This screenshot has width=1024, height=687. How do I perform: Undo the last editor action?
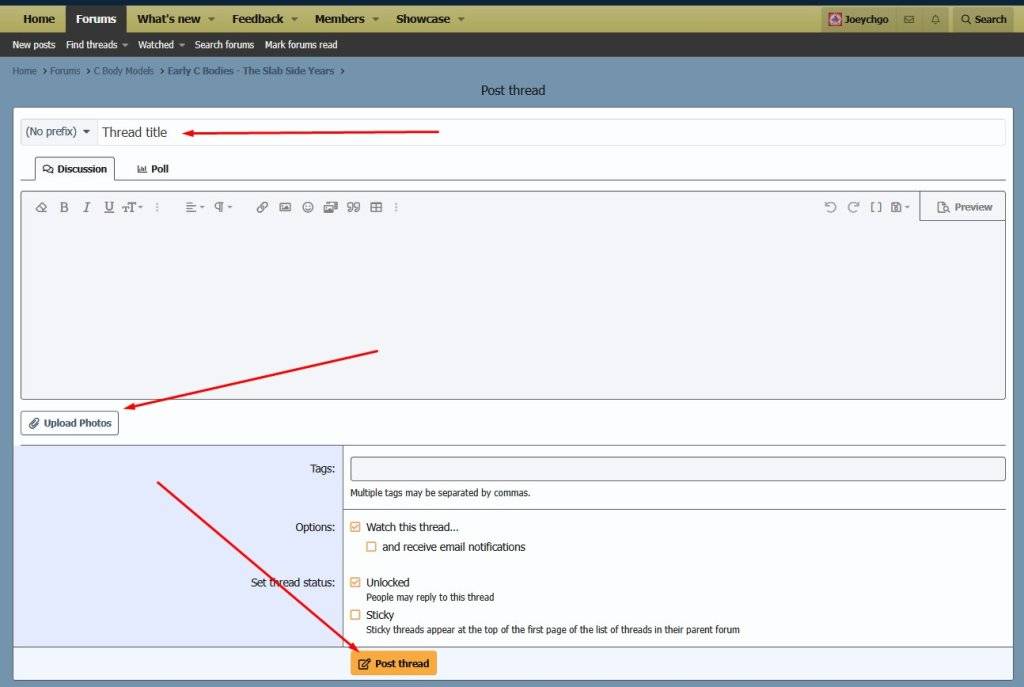(830, 208)
